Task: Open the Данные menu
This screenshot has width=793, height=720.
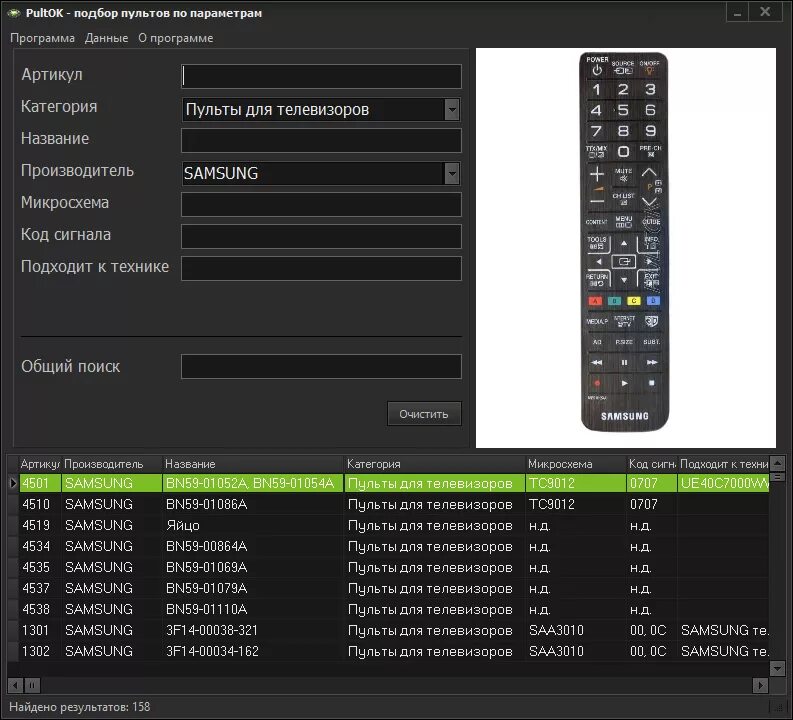Action: [106, 38]
